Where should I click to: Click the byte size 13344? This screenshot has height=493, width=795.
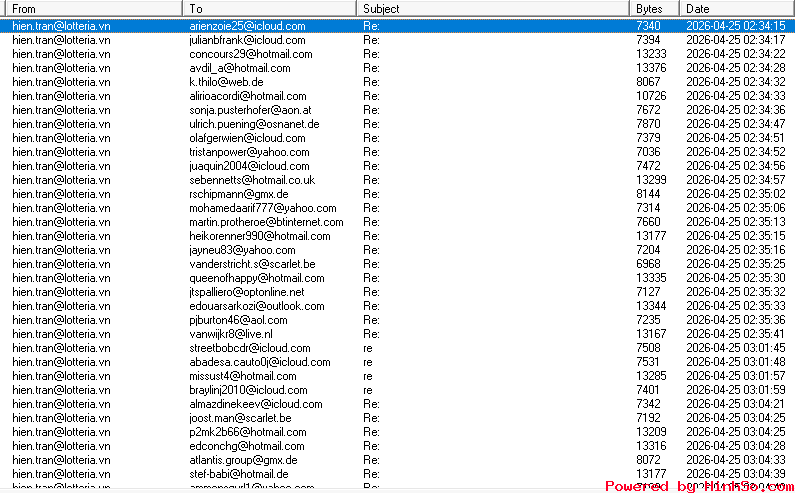651,306
